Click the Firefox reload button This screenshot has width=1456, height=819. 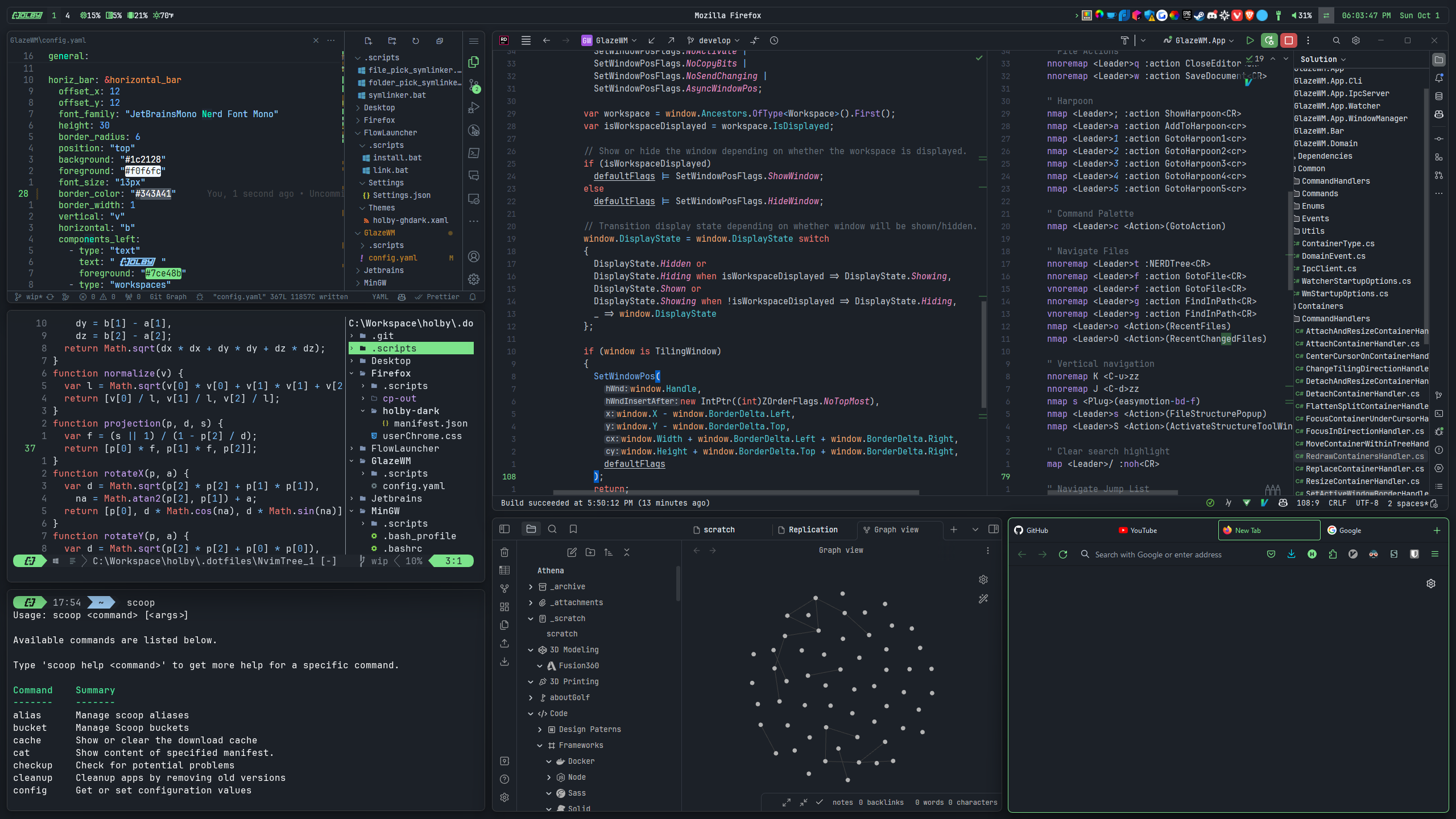coord(1063,555)
